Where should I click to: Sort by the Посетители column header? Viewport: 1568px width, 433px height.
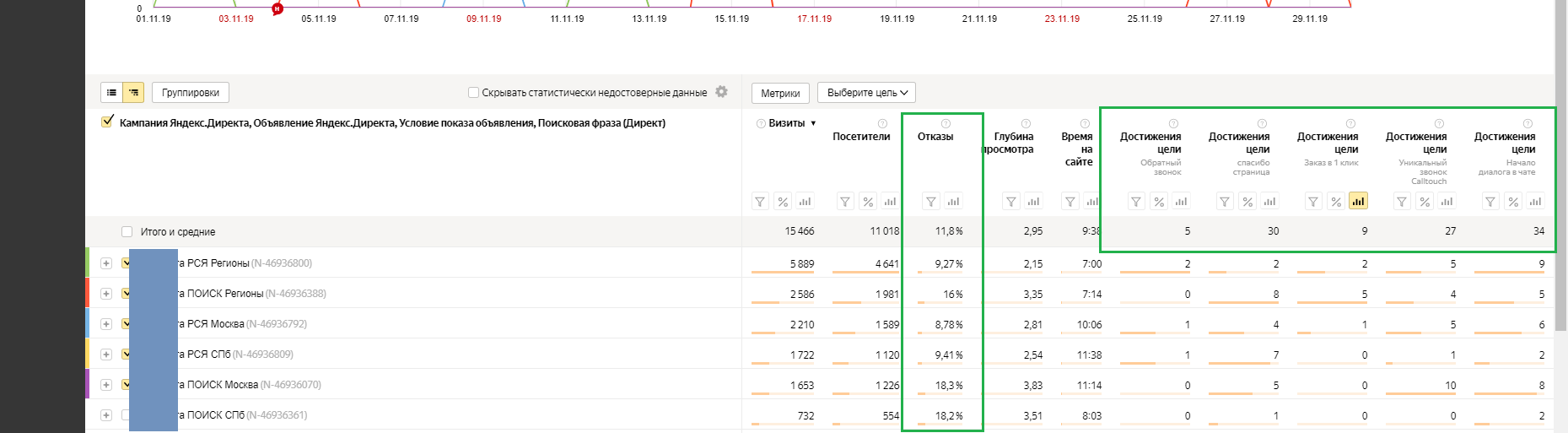point(861,137)
